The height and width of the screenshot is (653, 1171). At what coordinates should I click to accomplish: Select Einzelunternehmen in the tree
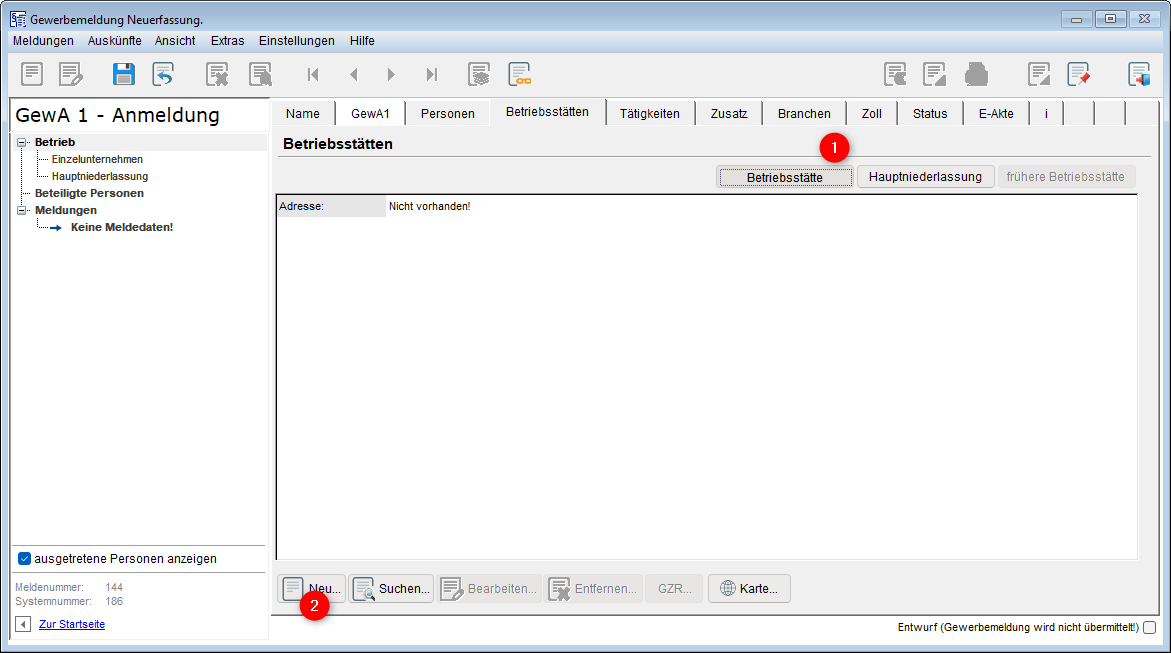pos(97,160)
